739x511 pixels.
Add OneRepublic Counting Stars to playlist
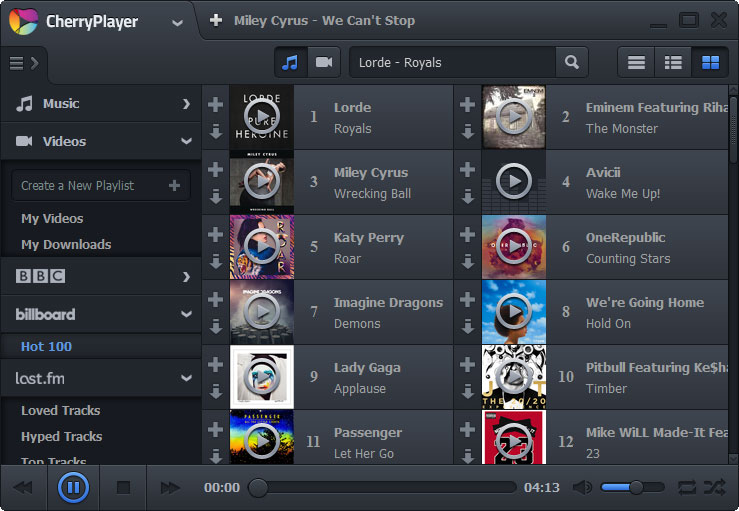click(x=467, y=234)
